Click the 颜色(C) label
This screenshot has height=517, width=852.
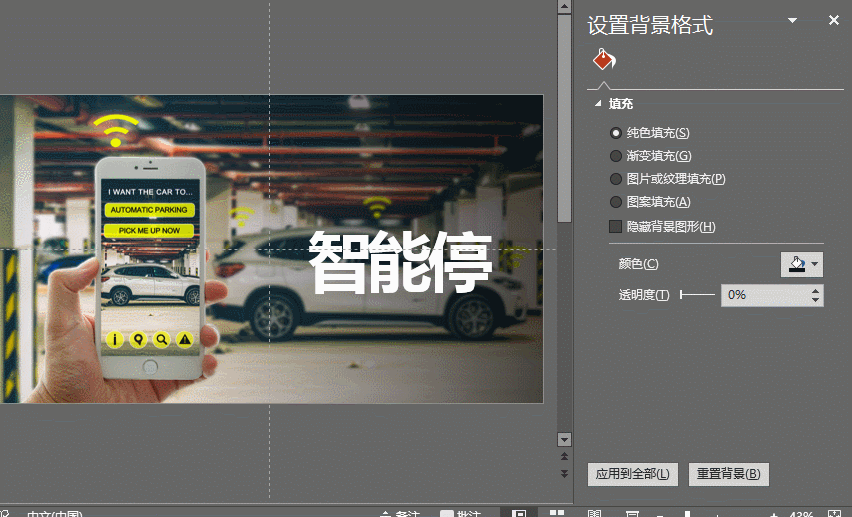tap(638, 264)
